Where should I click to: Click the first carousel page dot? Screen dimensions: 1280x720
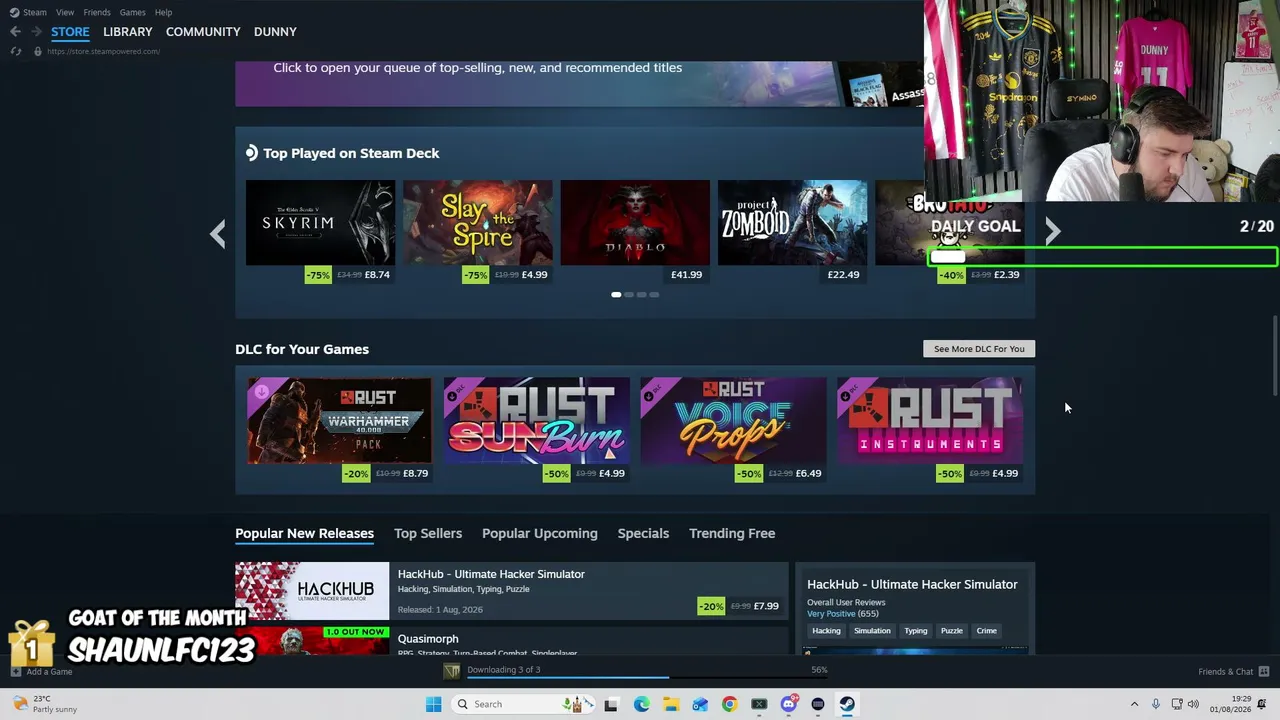(616, 295)
